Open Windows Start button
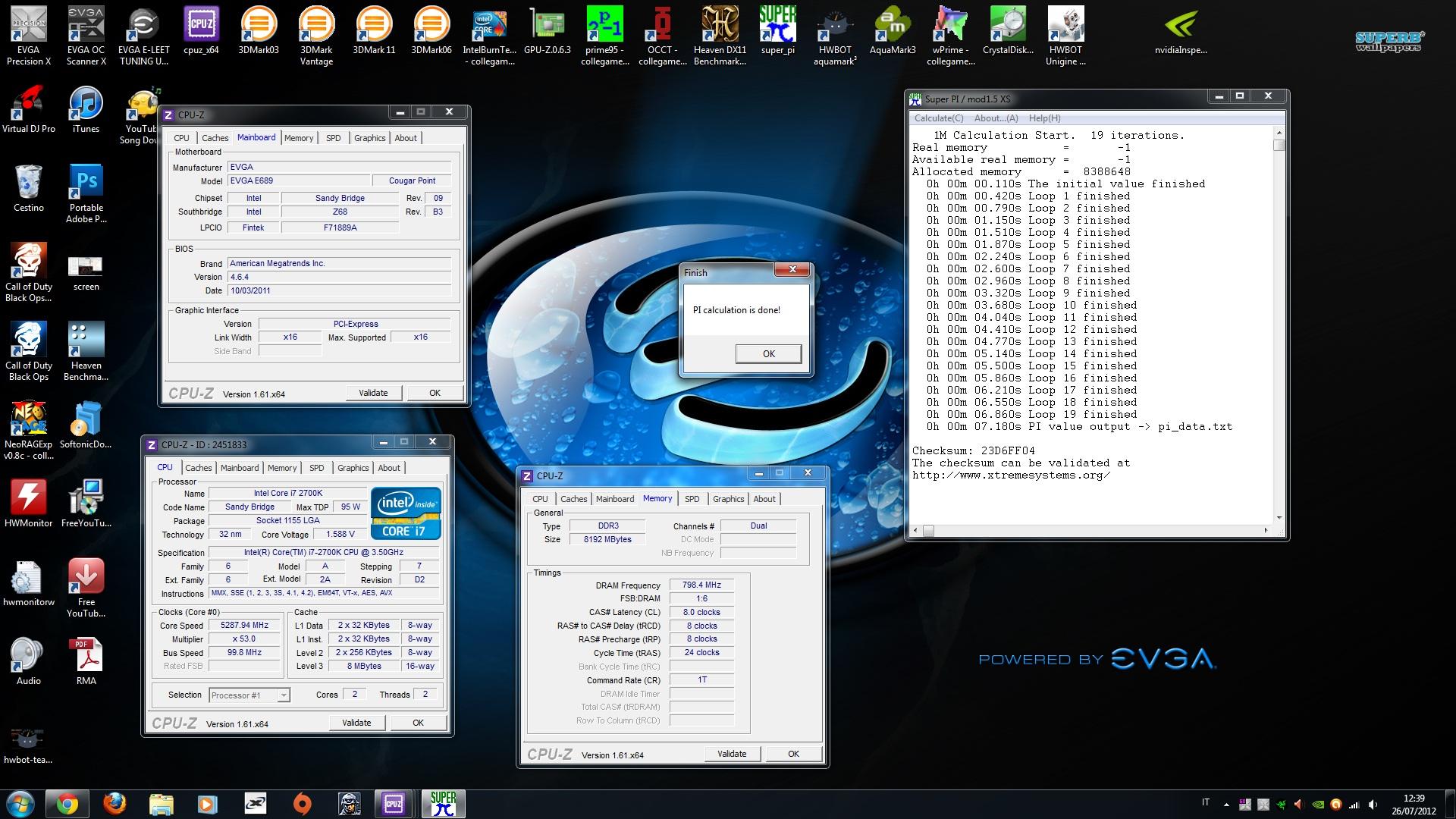The height and width of the screenshot is (819, 1456). click(x=20, y=804)
